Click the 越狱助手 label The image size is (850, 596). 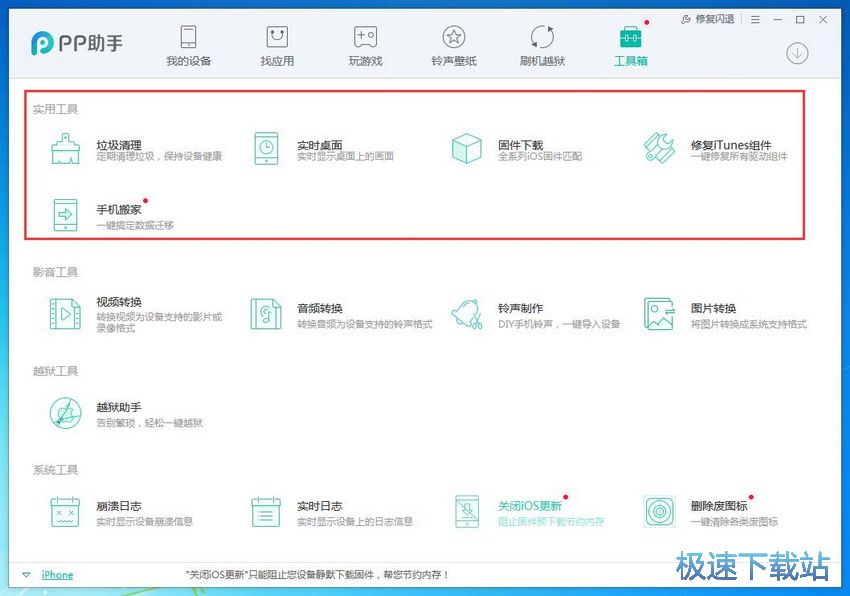tap(119, 407)
